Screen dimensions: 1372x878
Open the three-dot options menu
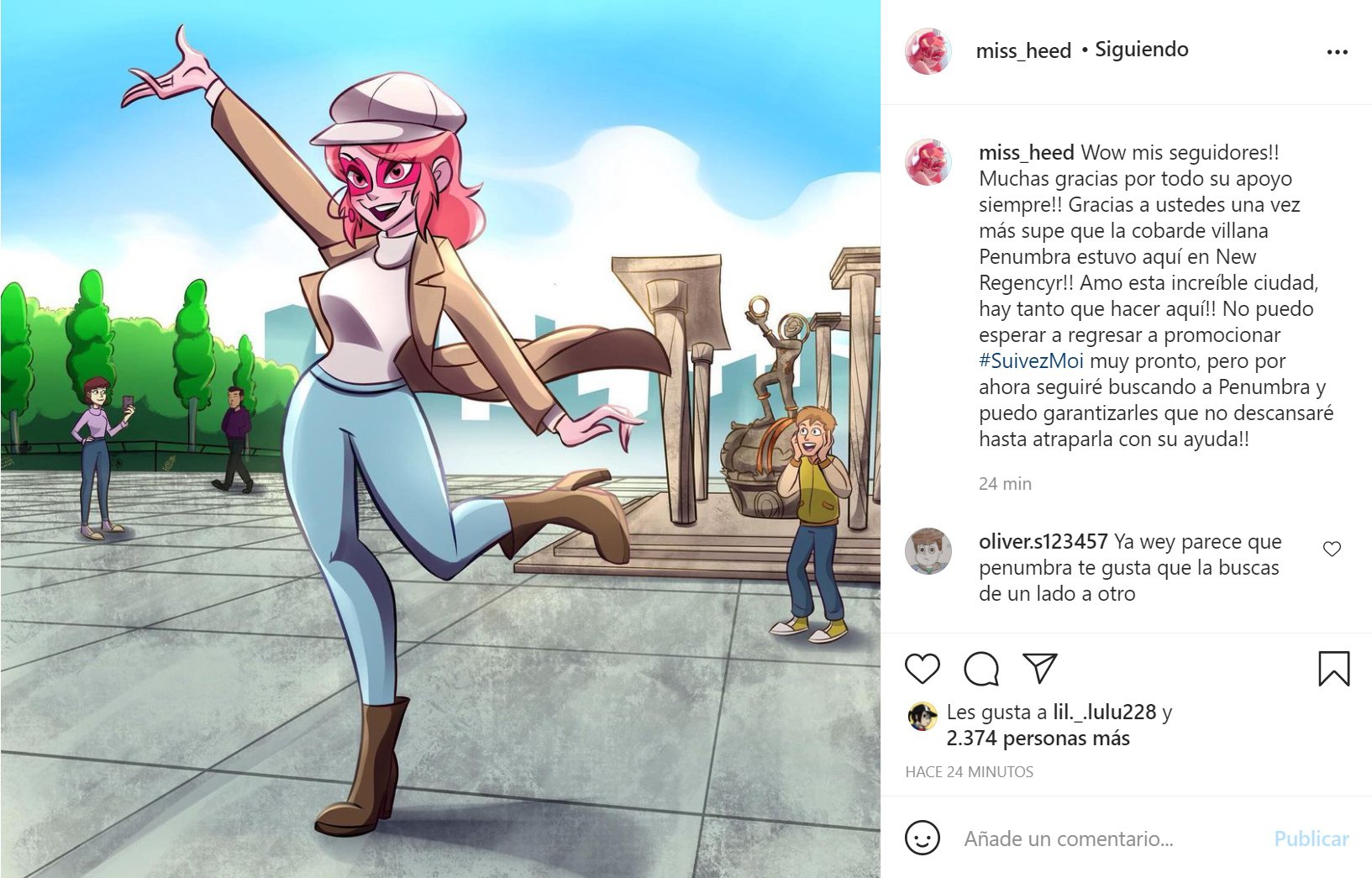click(1337, 51)
